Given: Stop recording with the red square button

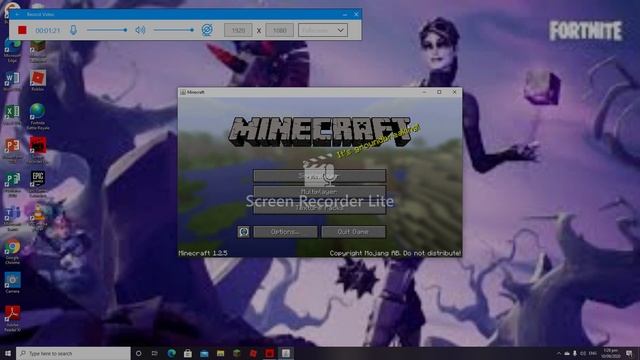Looking at the screenshot, I should [22, 30].
